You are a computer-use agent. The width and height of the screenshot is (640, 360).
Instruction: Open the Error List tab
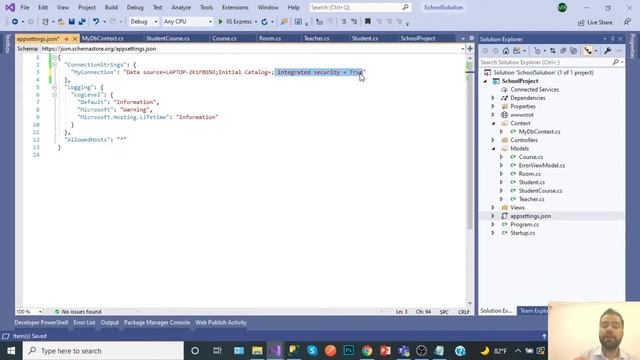(x=84, y=322)
